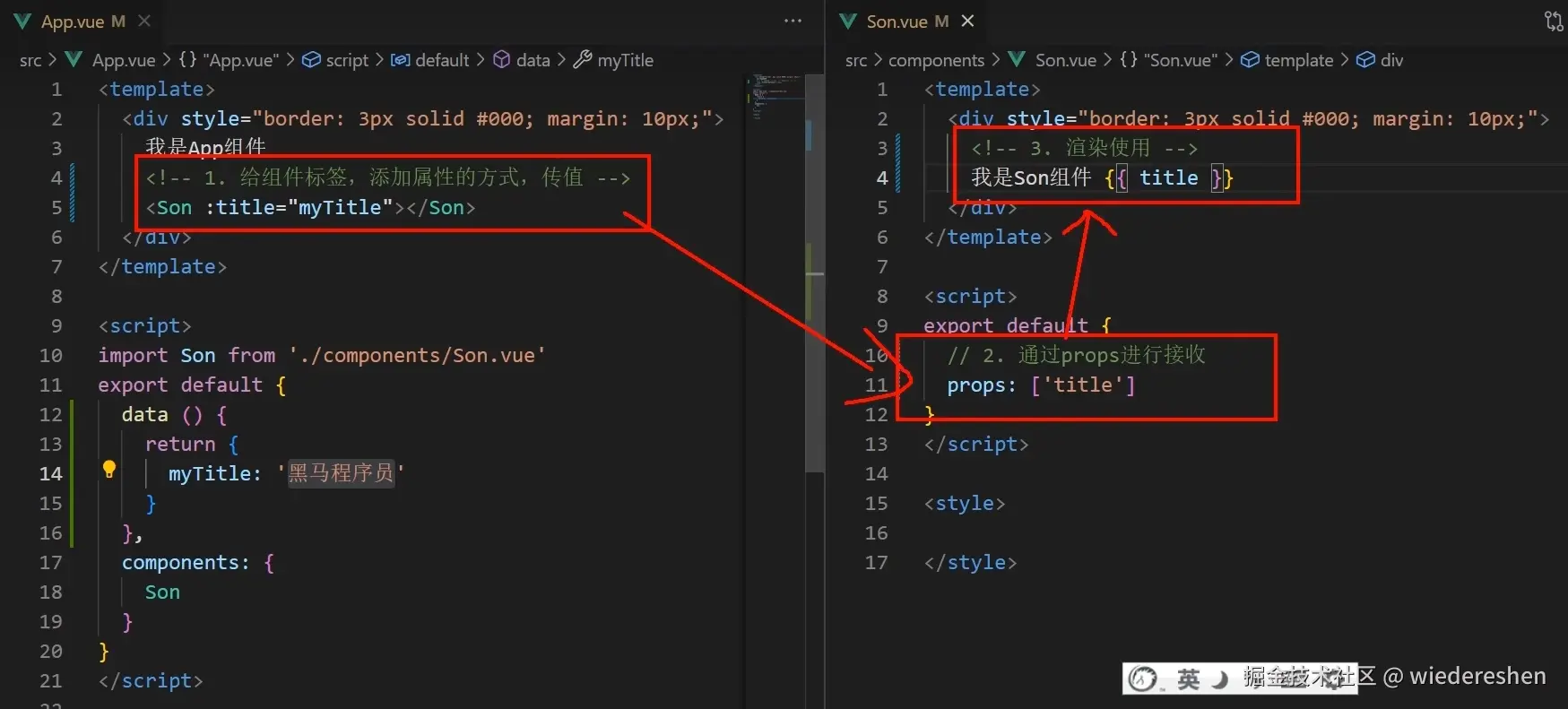Select 'src' in the Son.vue breadcrumb
Screen dimensions: 1568x709
pyautogui.click(x=856, y=60)
